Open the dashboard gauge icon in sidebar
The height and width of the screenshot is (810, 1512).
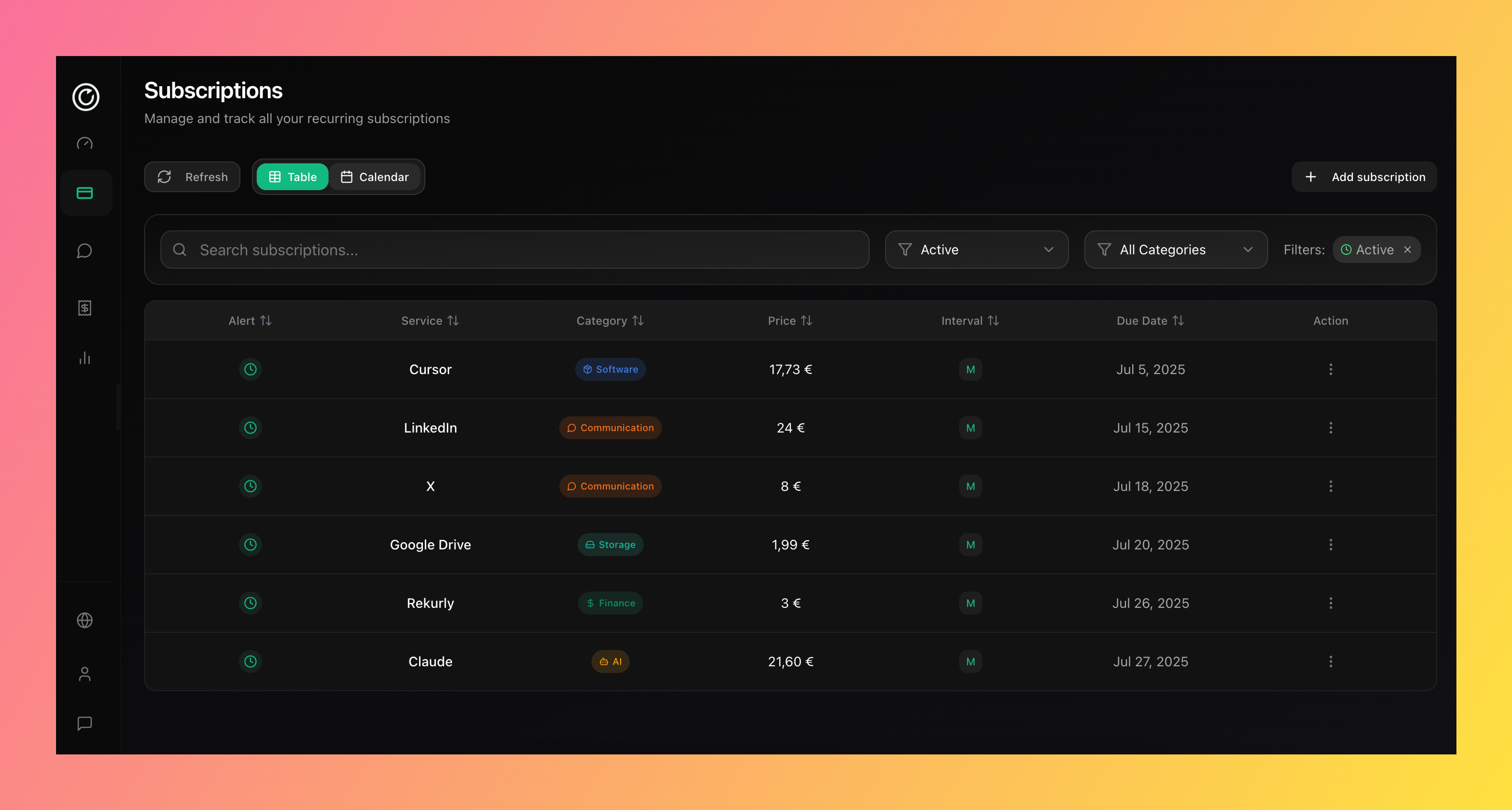[85, 144]
